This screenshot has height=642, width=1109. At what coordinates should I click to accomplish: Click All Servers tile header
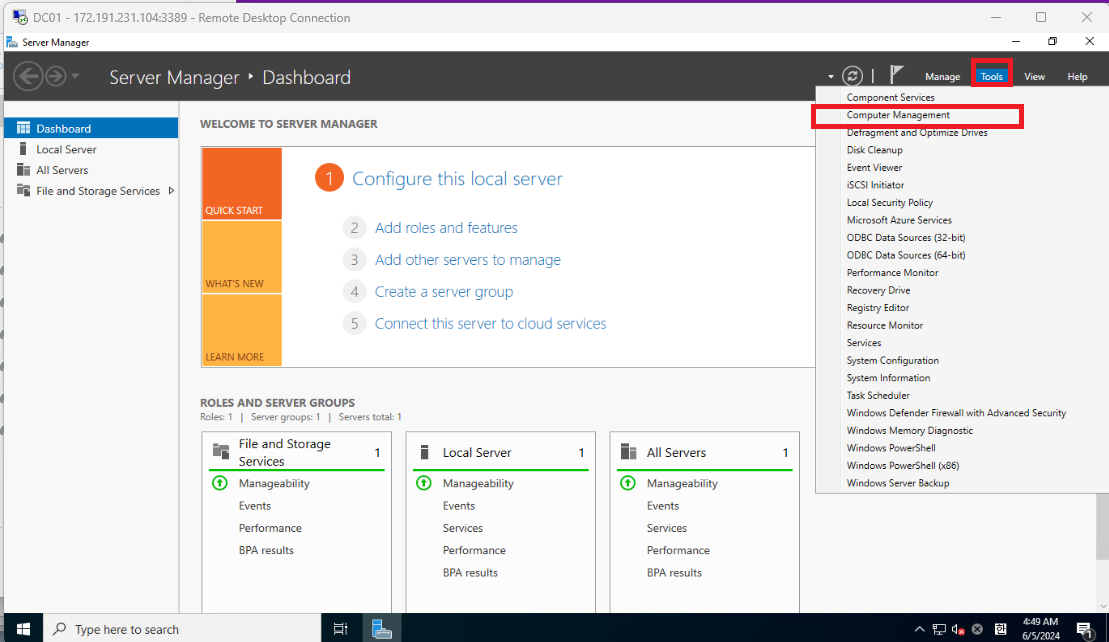click(x=704, y=452)
